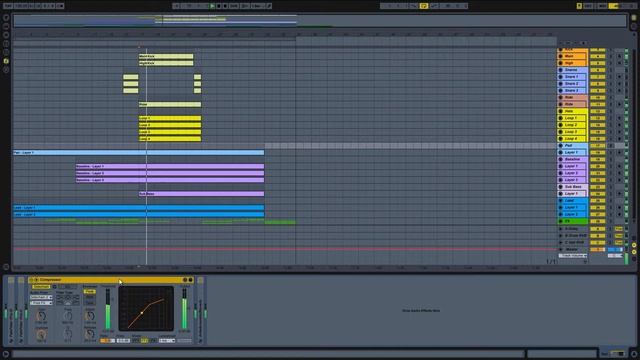Fold the Bassline group track

(560, 159)
